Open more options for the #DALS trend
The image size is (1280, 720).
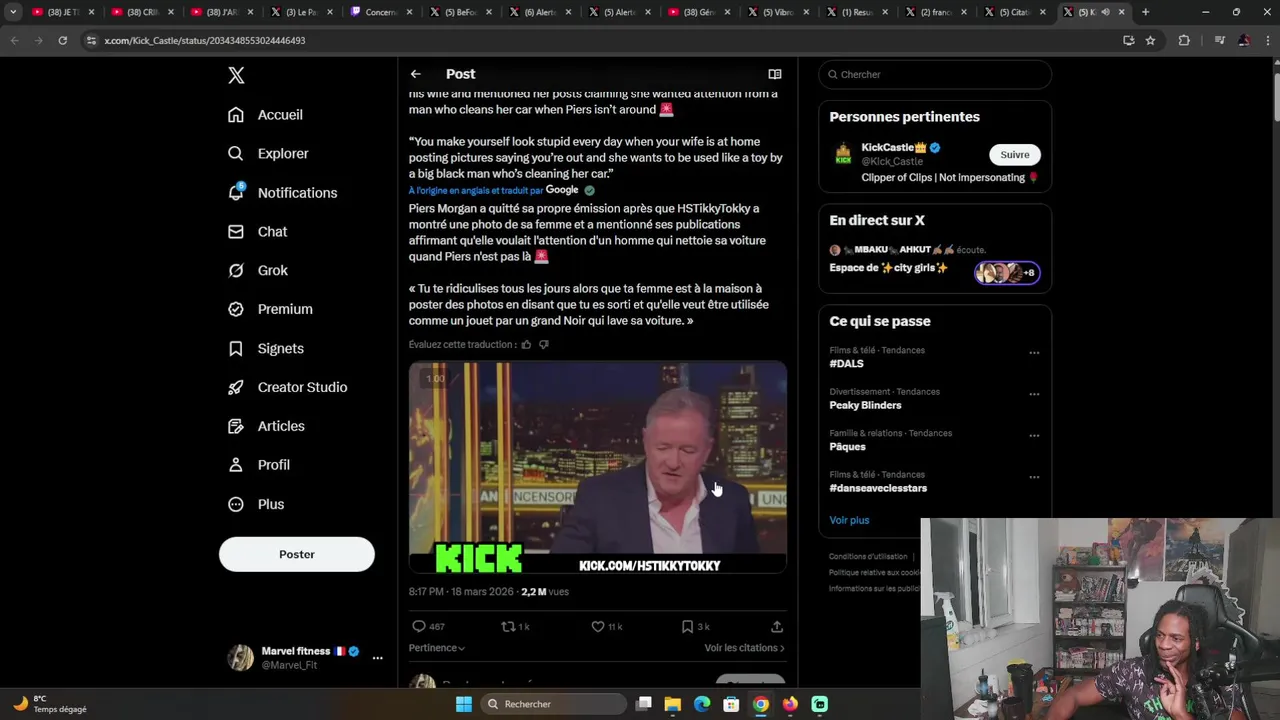1034,353
